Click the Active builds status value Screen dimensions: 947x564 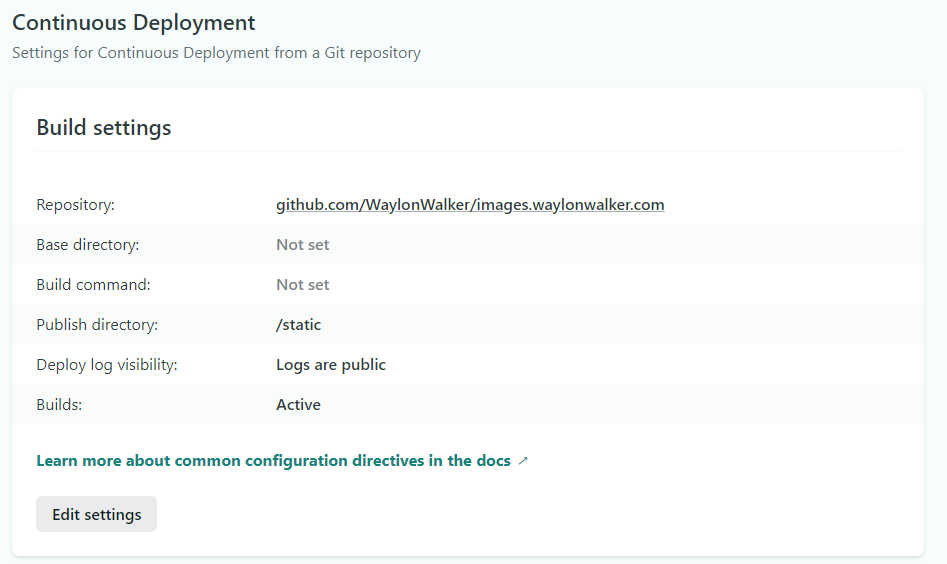pyautogui.click(x=299, y=405)
